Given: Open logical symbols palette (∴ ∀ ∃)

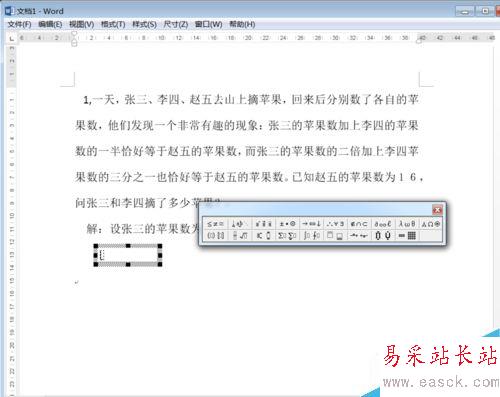Looking at the screenshot, I should tap(335, 224).
